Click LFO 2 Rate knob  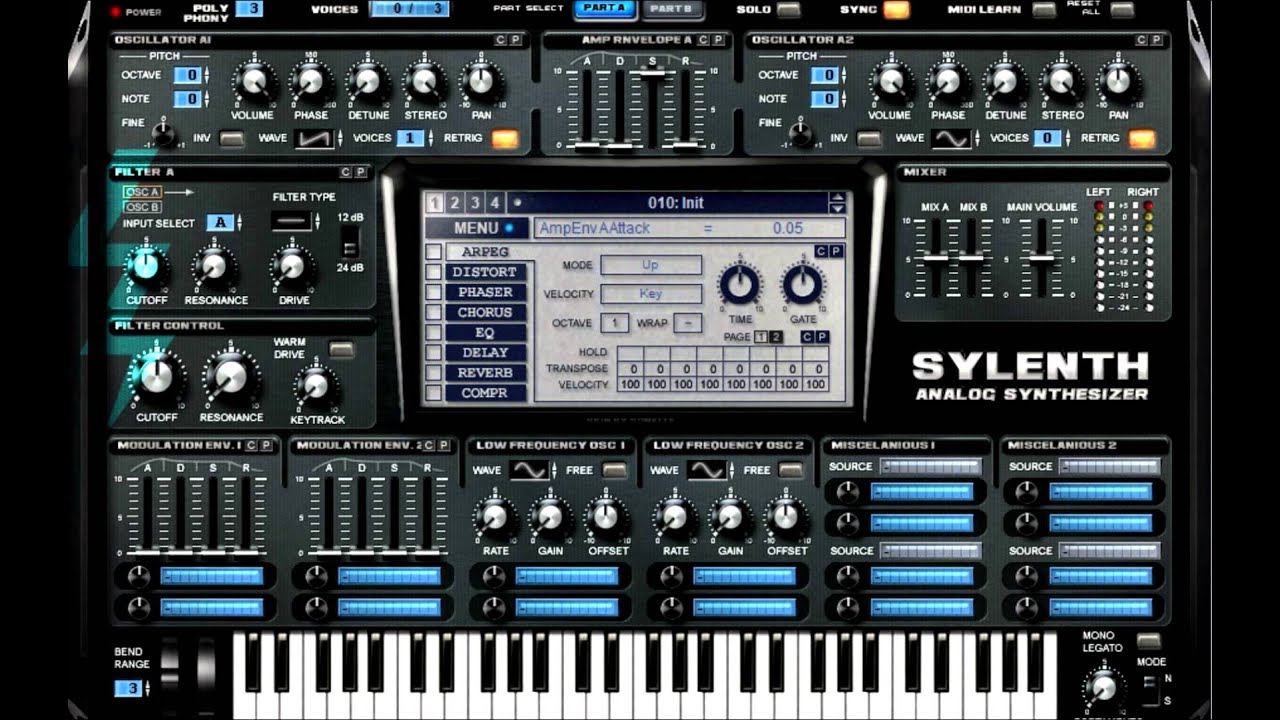[x=675, y=517]
